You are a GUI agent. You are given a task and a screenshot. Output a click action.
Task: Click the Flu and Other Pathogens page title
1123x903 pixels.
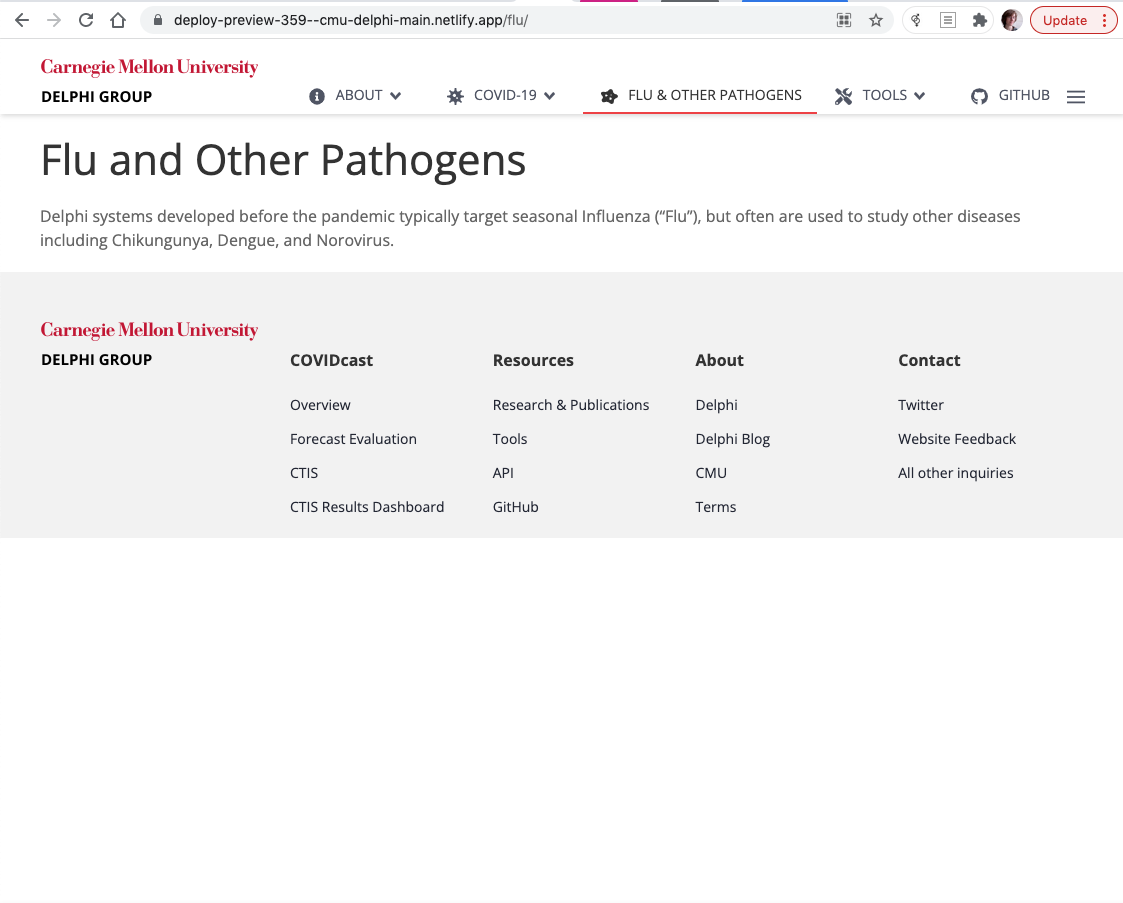pyautogui.click(x=283, y=160)
